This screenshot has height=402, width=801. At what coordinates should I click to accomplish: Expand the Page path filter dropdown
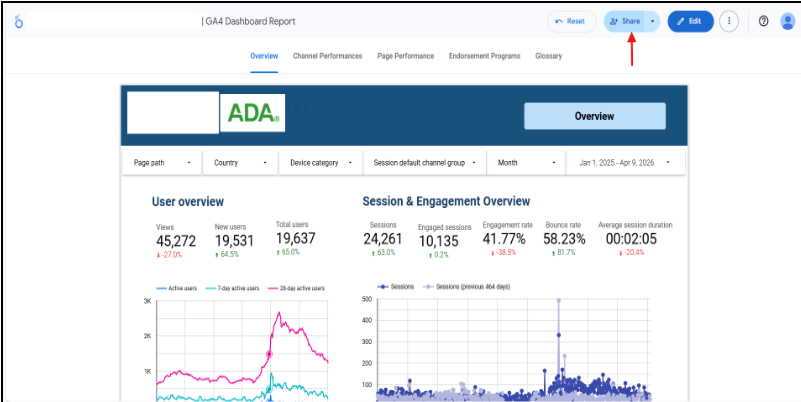pyautogui.click(x=162, y=163)
